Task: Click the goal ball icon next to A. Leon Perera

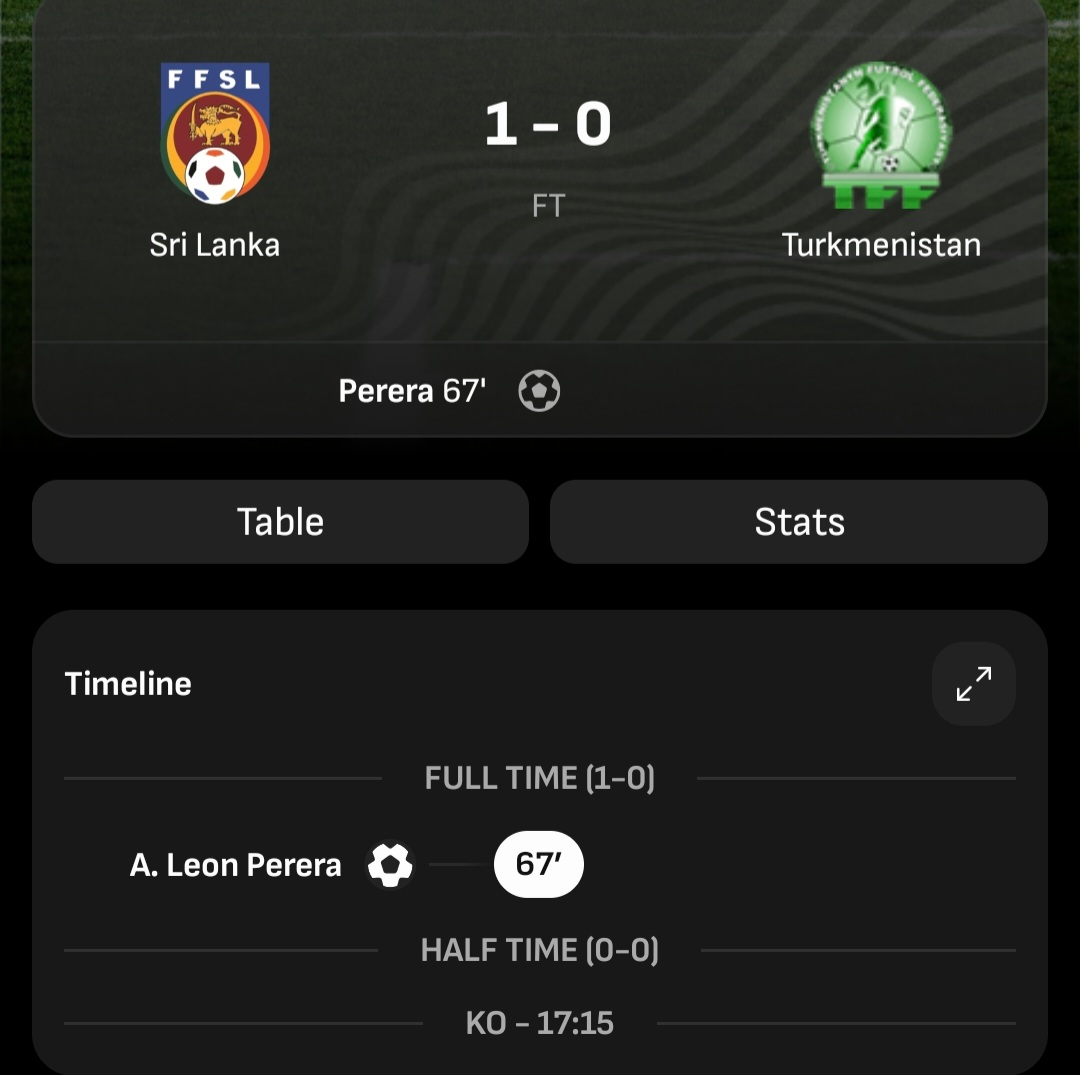Action: pyautogui.click(x=390, y=865)
